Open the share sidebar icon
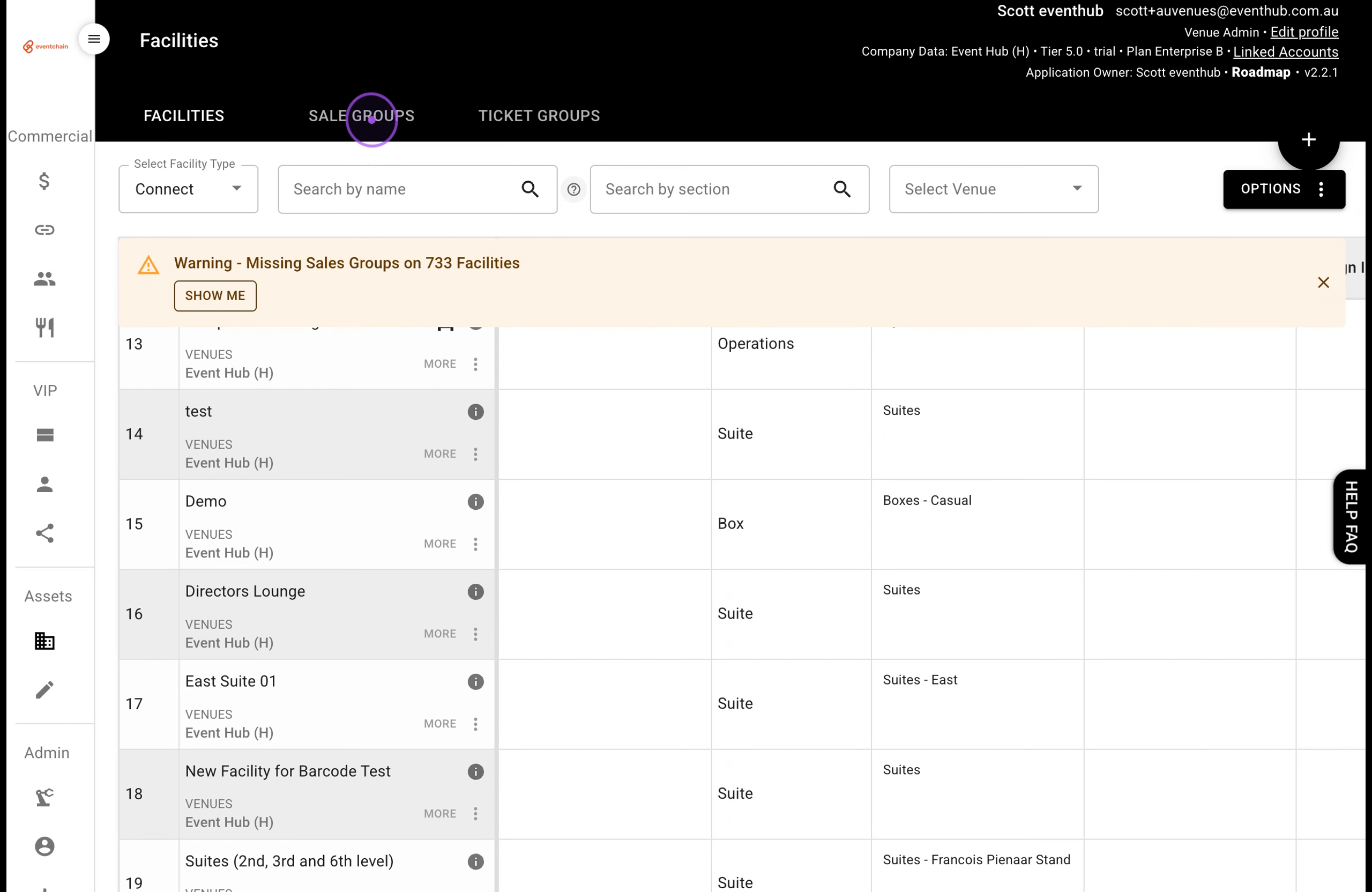The height and width of the screenshot is (892, 1372). pos(44,533)
